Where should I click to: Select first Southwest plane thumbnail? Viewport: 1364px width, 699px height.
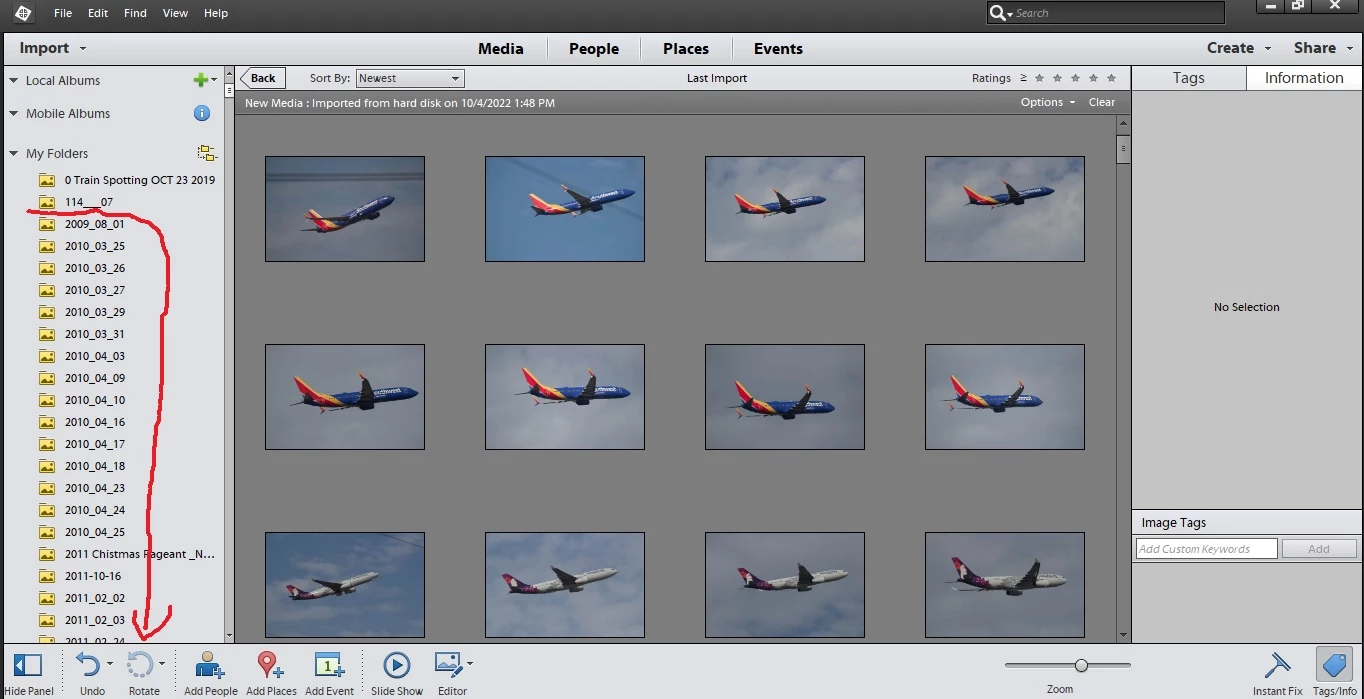345,209
